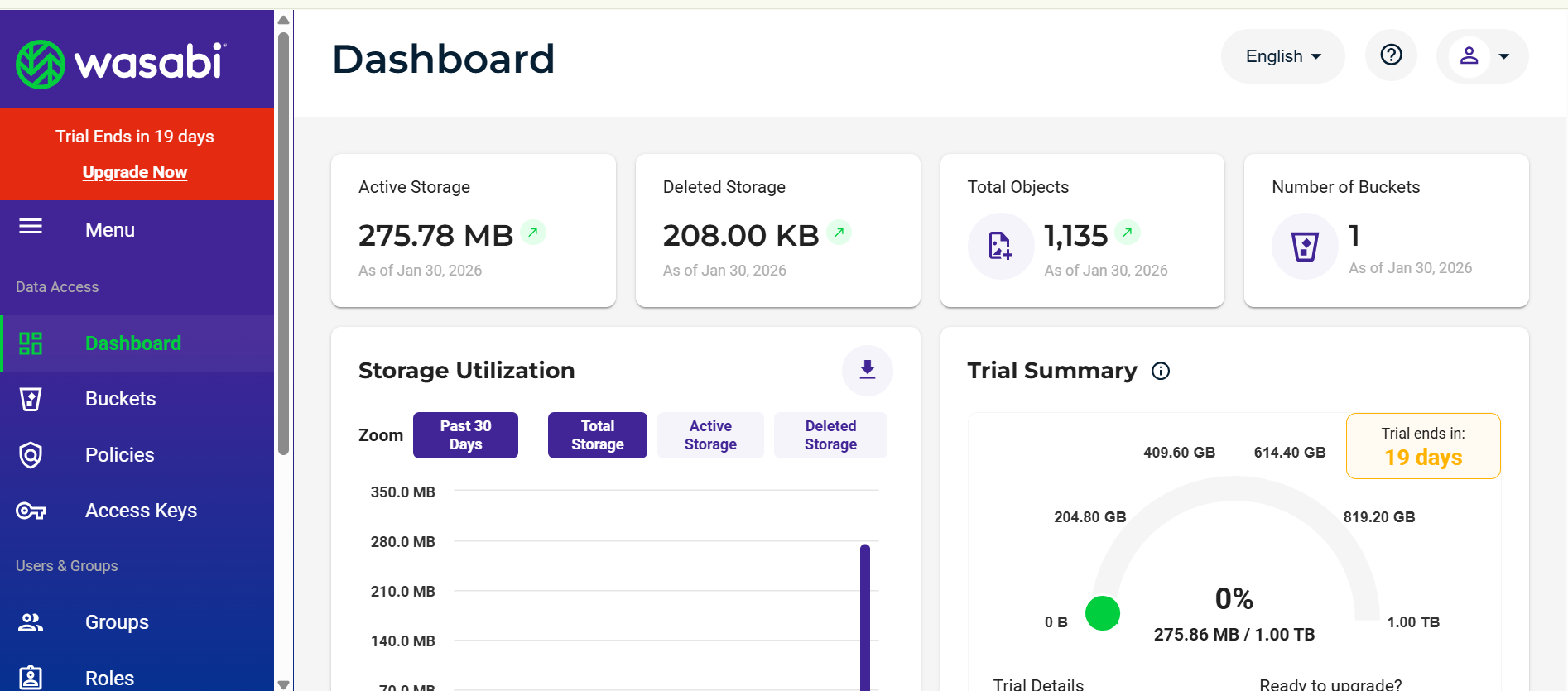Expand the user account profile menu
Screen dimensions: 1568x691
point(1482,56)
